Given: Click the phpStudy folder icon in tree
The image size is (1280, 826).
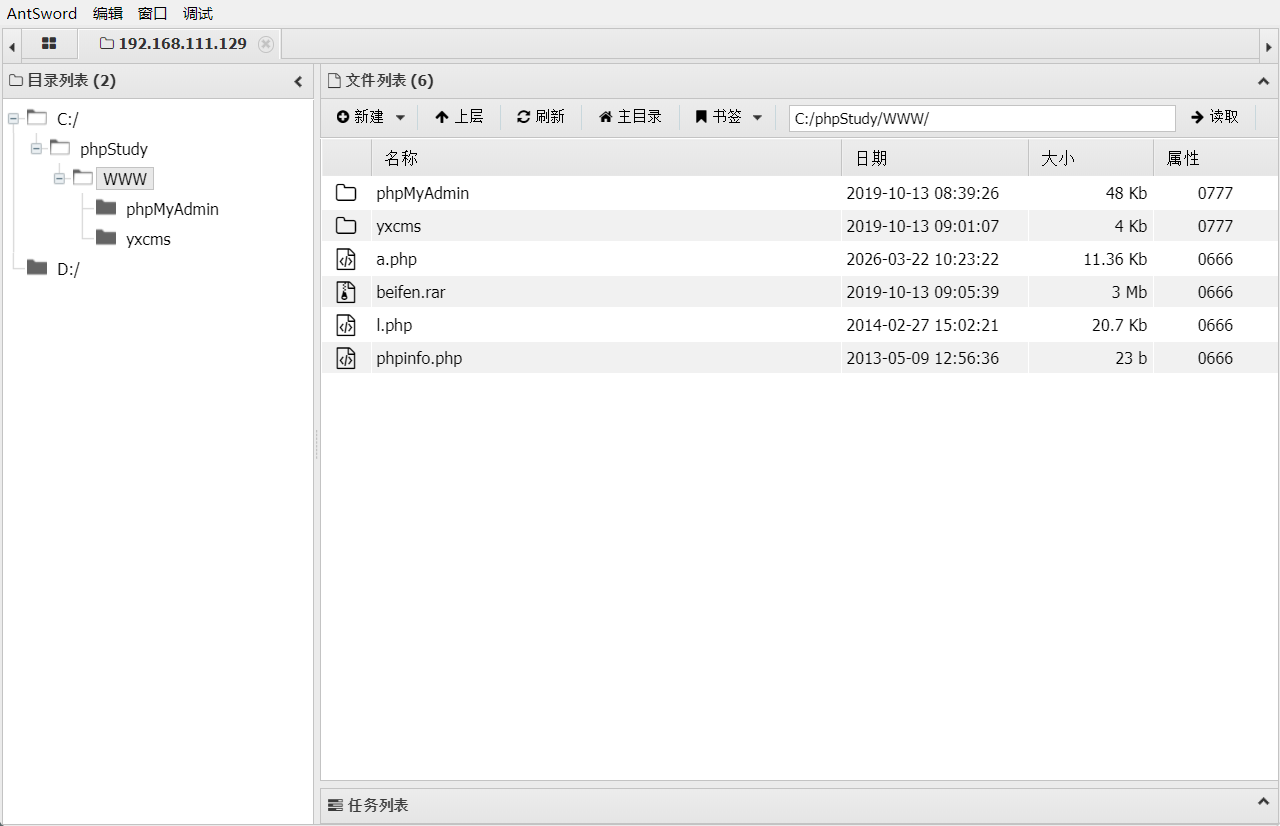Looking at the screenshot, I should point(60,148).
